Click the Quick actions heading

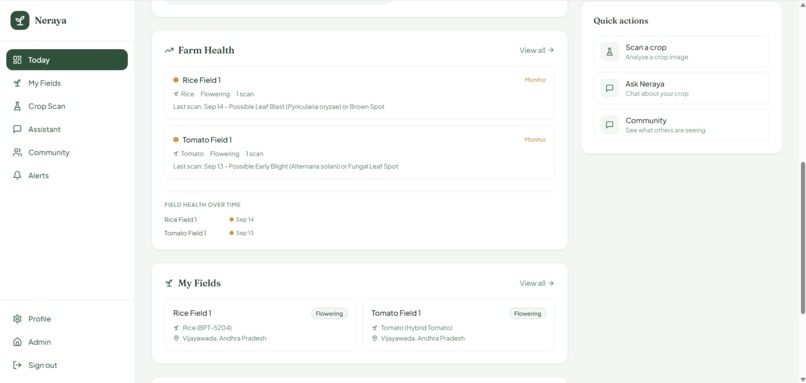620,21
